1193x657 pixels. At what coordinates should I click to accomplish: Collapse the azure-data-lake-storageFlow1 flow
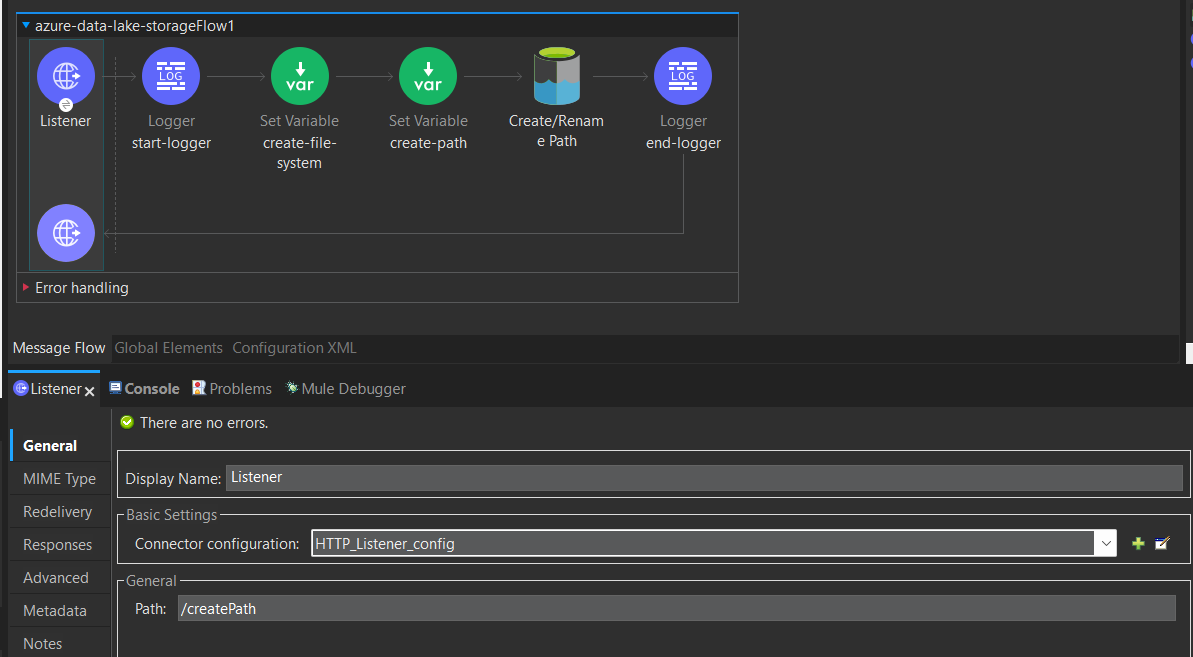point(25,25)
